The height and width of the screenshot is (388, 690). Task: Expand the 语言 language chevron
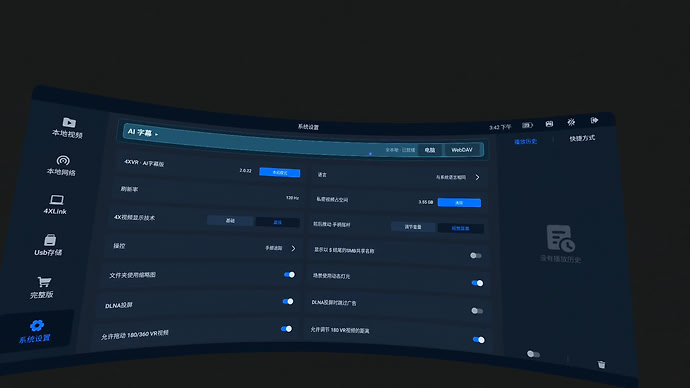(477, 177)
